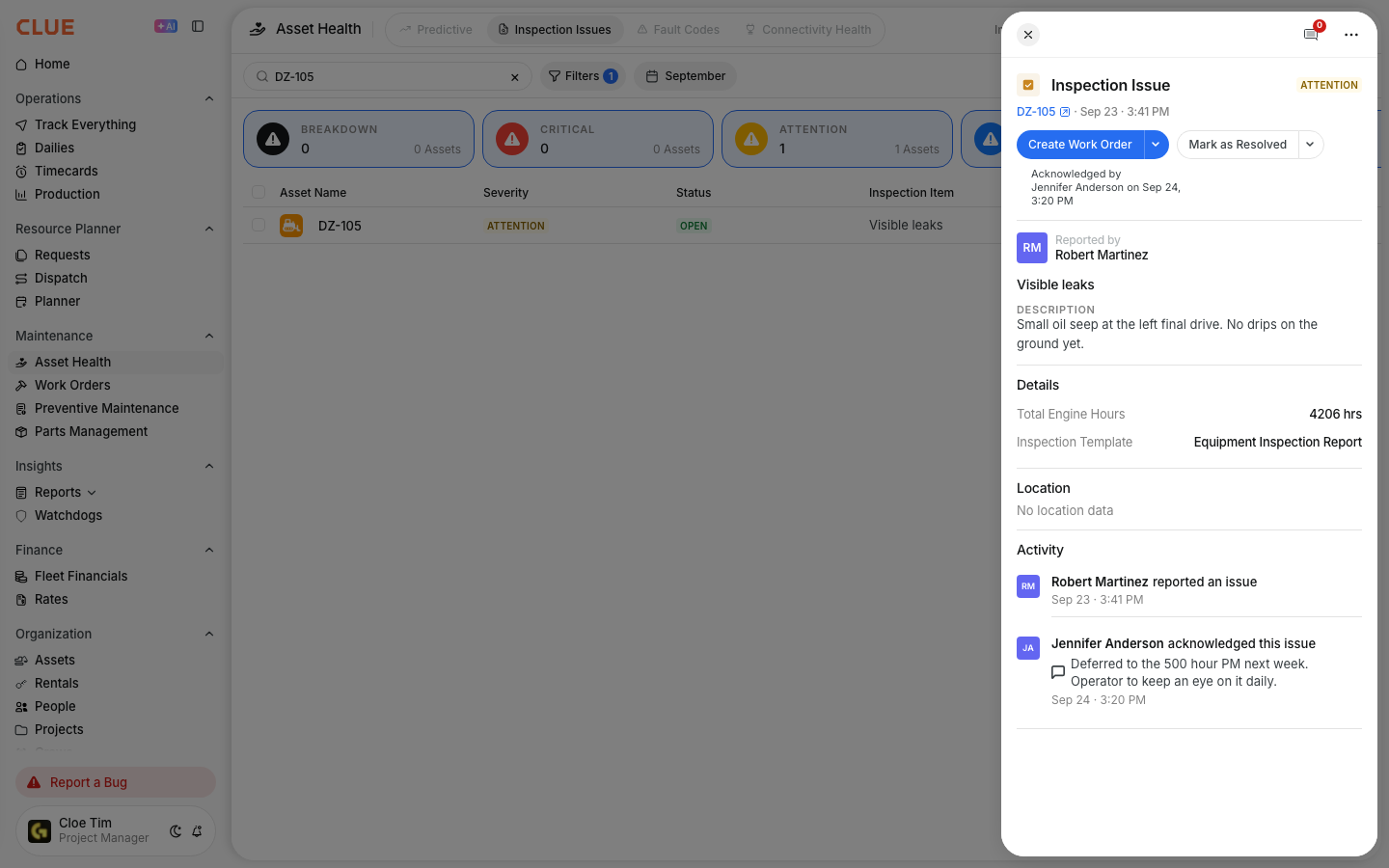Screen dimensions: 1389x868
Task: Open comments icon in issue panel
Action: pos(1311,35)
